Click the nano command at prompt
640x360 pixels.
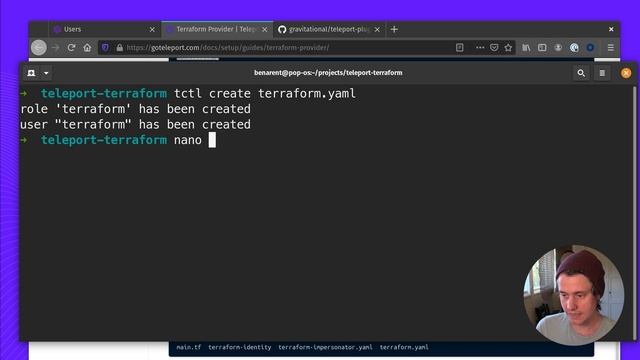[x=188, y=140]
